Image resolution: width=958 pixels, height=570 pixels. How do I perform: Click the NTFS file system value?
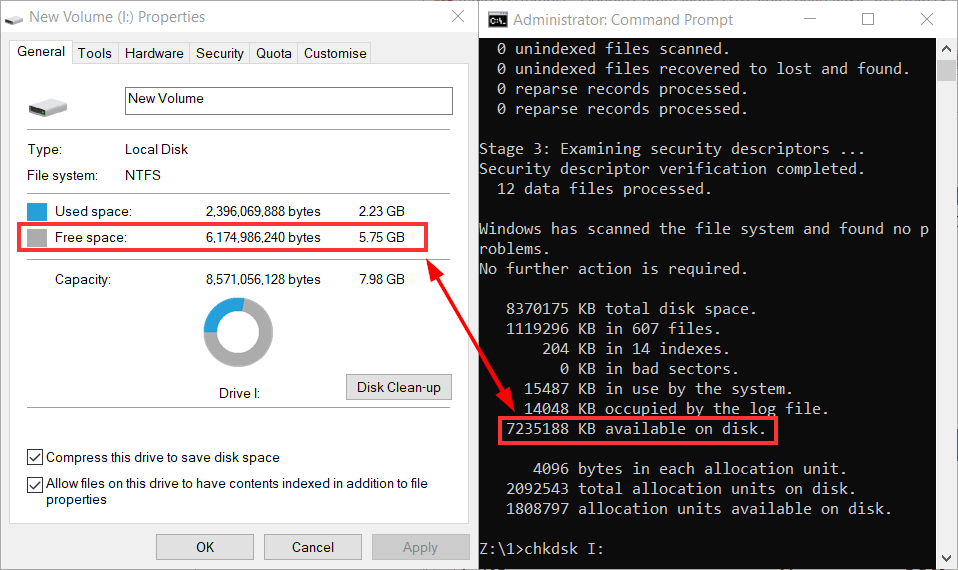coord(143,175)
